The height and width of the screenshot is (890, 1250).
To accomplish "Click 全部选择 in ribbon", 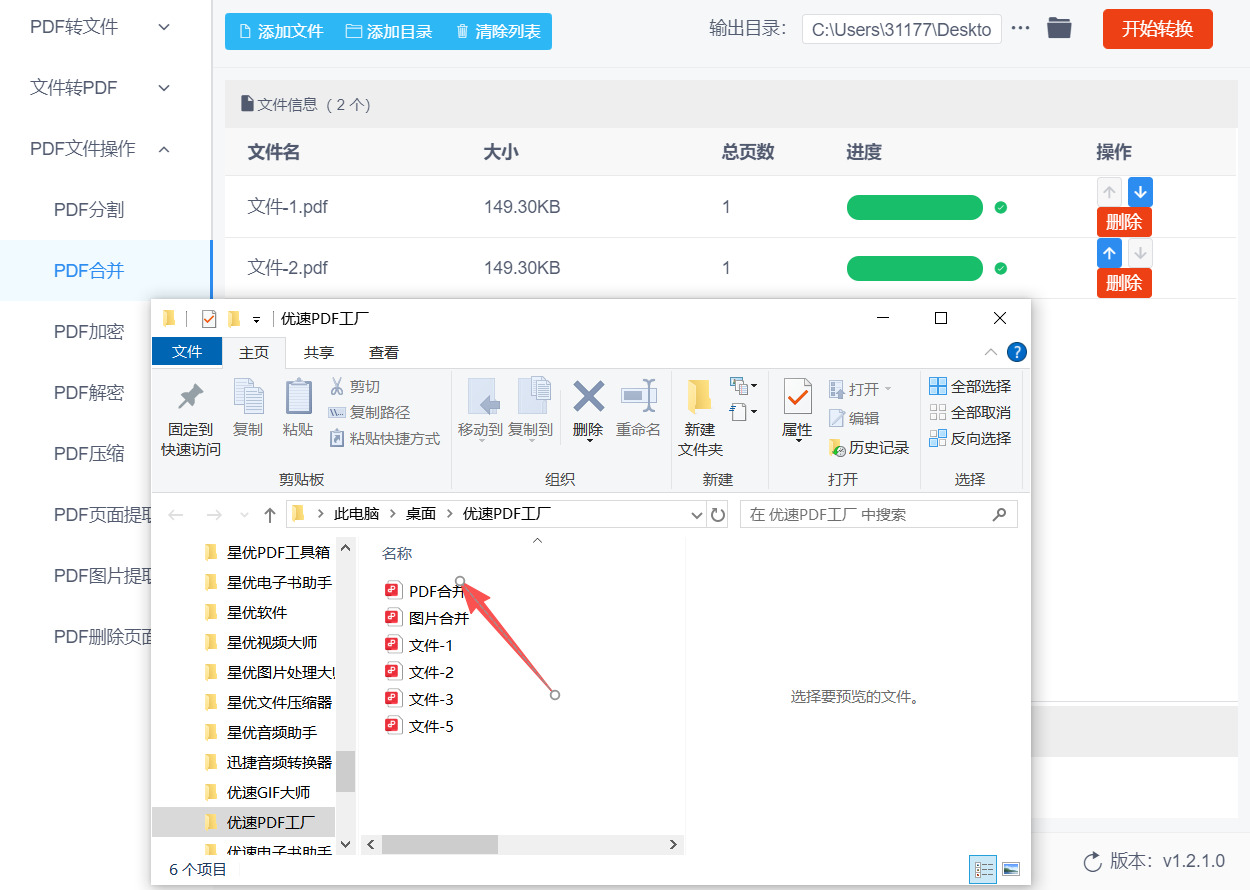I will (x=970, y=387).
